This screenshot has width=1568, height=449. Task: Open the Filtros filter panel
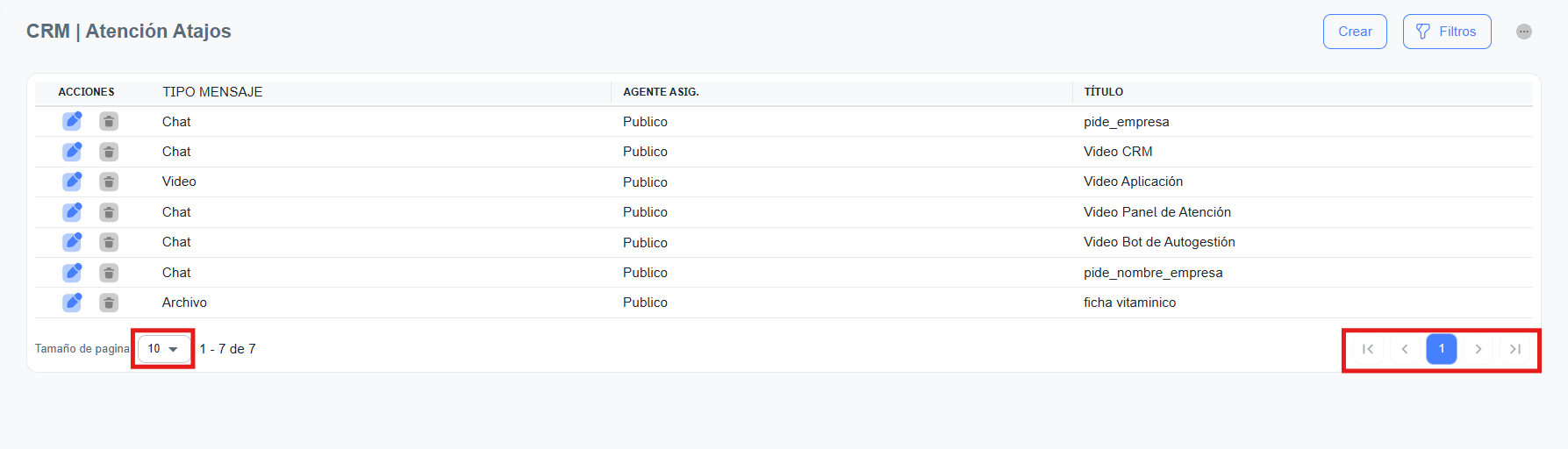[1447, 32]
